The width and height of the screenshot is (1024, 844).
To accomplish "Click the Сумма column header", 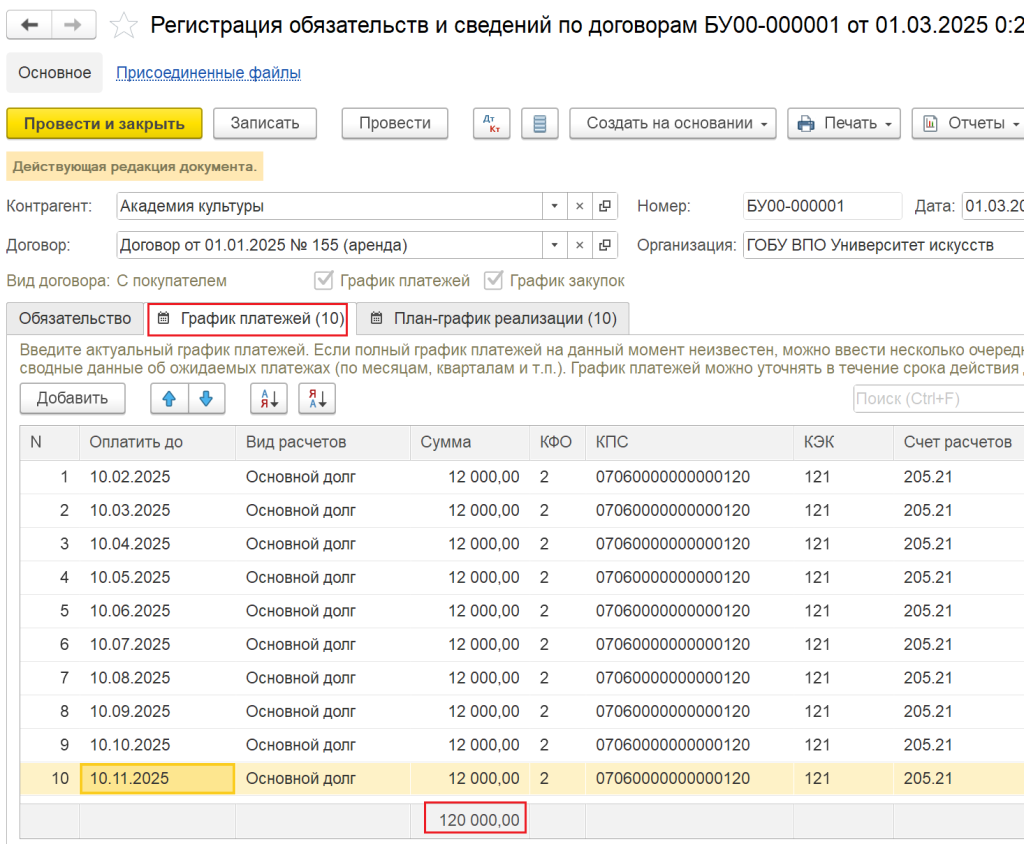I will (x=470, y=442).
